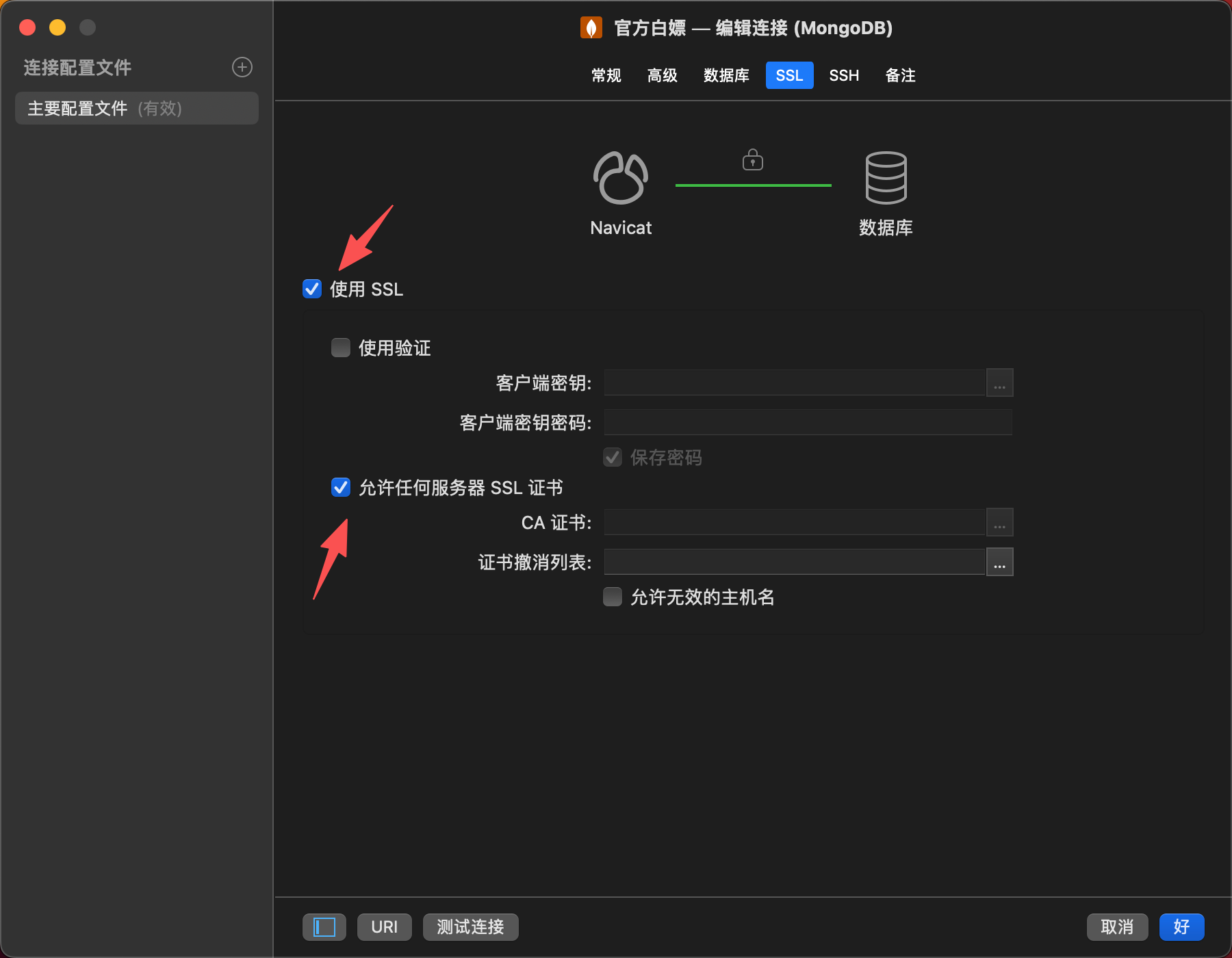This screenshot has height=958, width=1232.
Task: Click the padlock icon above the connection line
Action: pyautogui.click(x=753, y=159)
